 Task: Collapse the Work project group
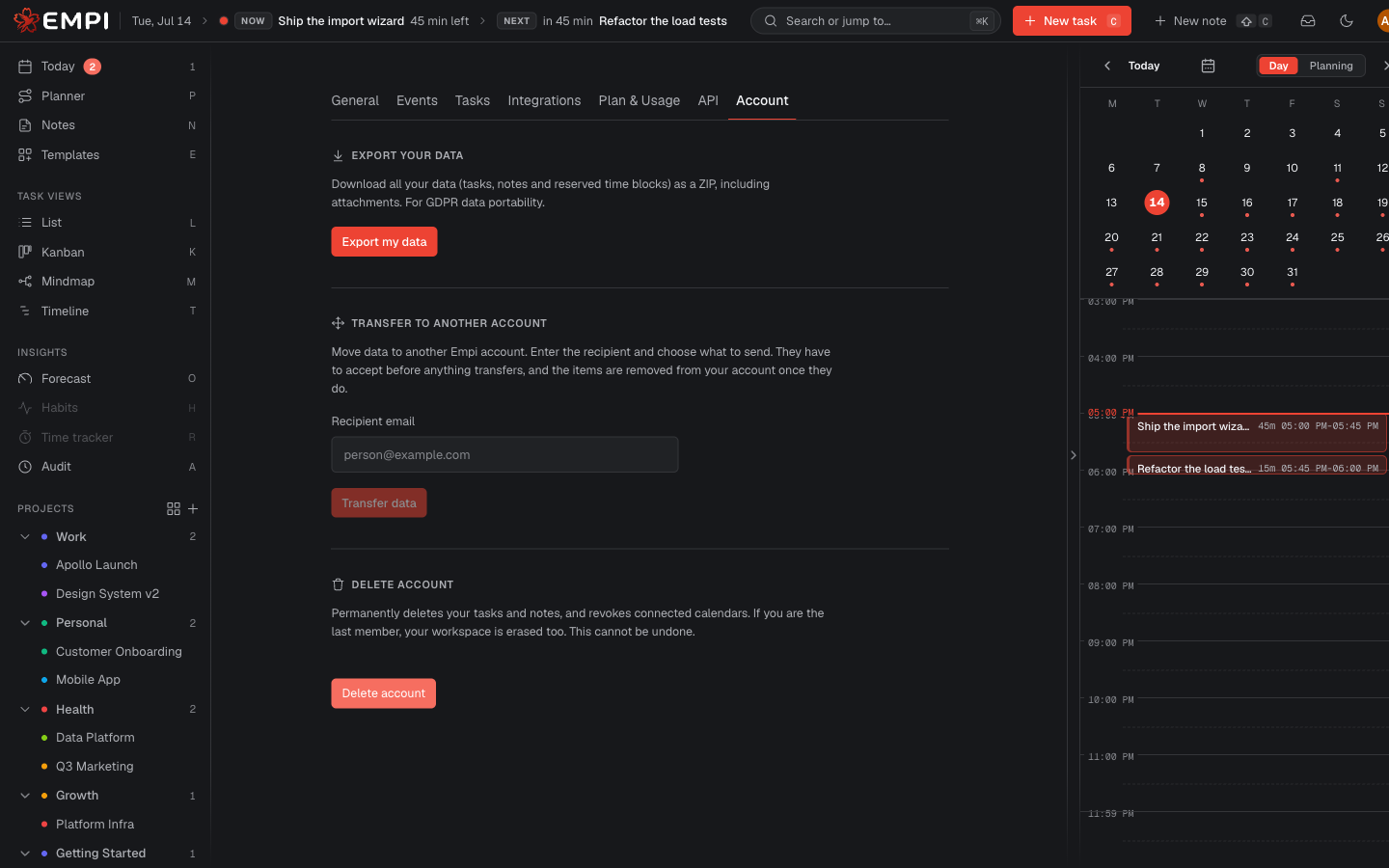click(25, 536)
